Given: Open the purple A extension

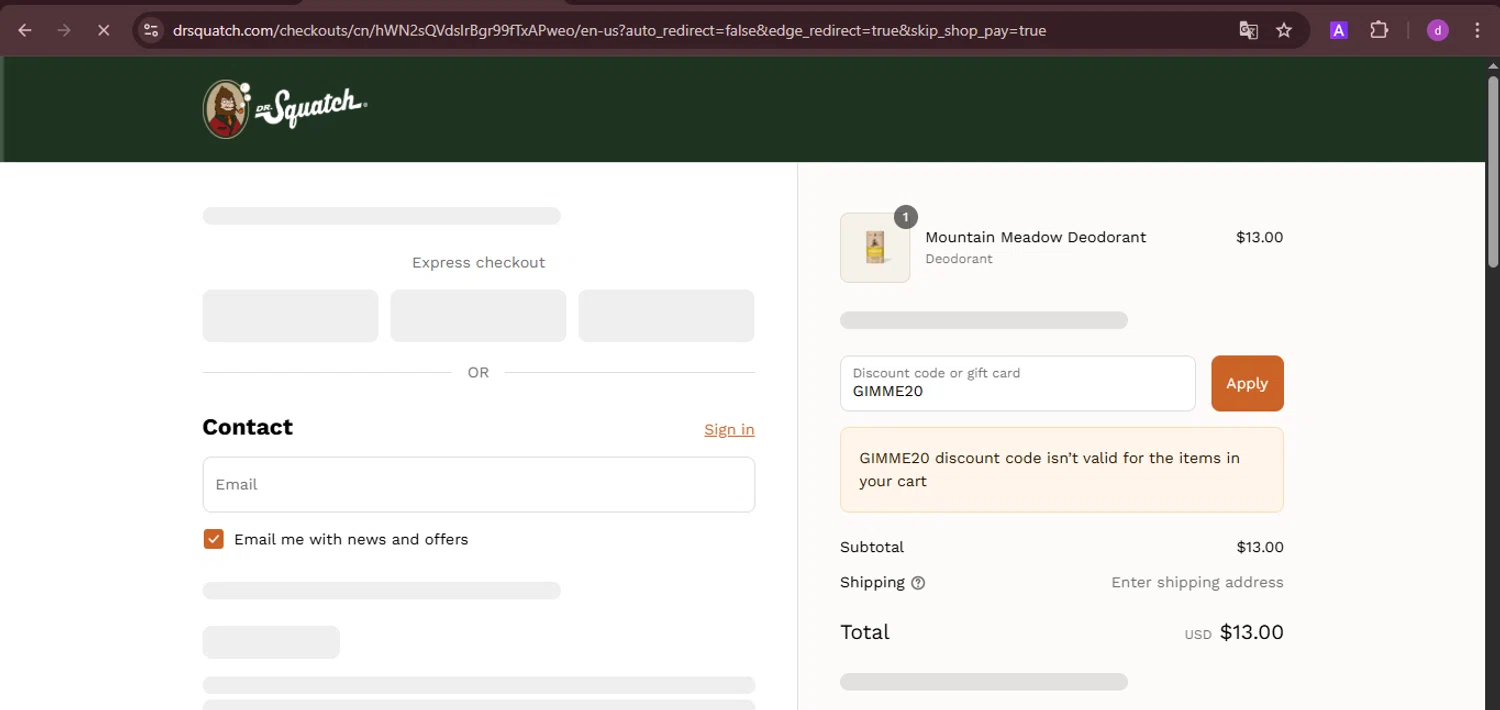Looking at the screenshot, I should [x=1338, y=30].
